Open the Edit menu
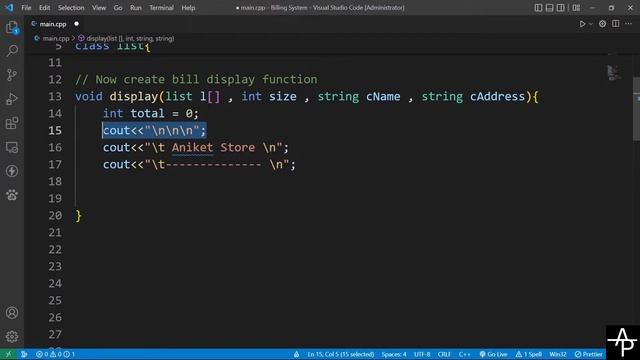The height and width of the screenshot is (360, 640). coord(44,8)
